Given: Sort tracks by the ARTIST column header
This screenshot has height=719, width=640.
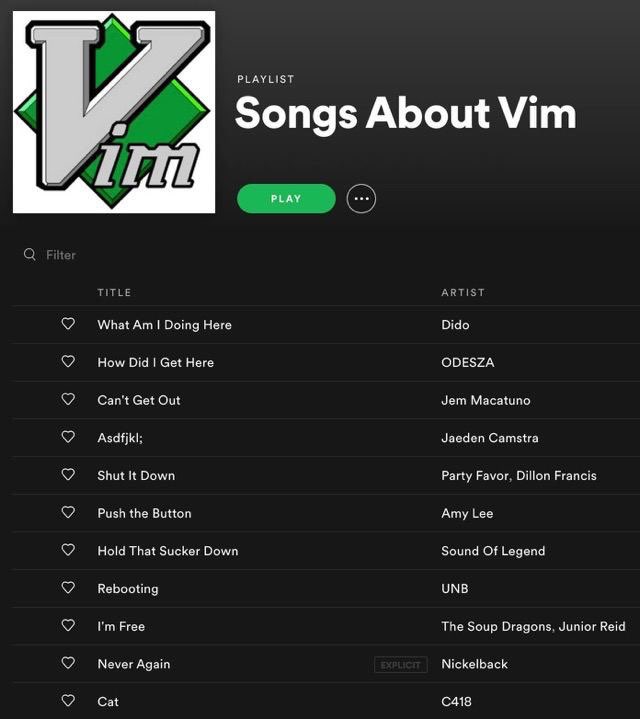Looking at the screenshot, I should point(463,293).
